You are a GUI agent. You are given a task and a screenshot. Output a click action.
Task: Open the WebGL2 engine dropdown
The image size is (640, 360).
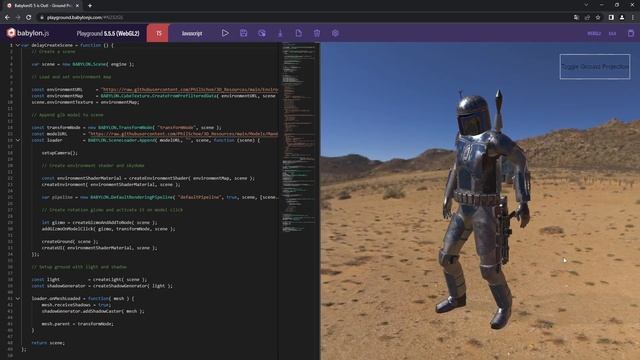point(594,33)
